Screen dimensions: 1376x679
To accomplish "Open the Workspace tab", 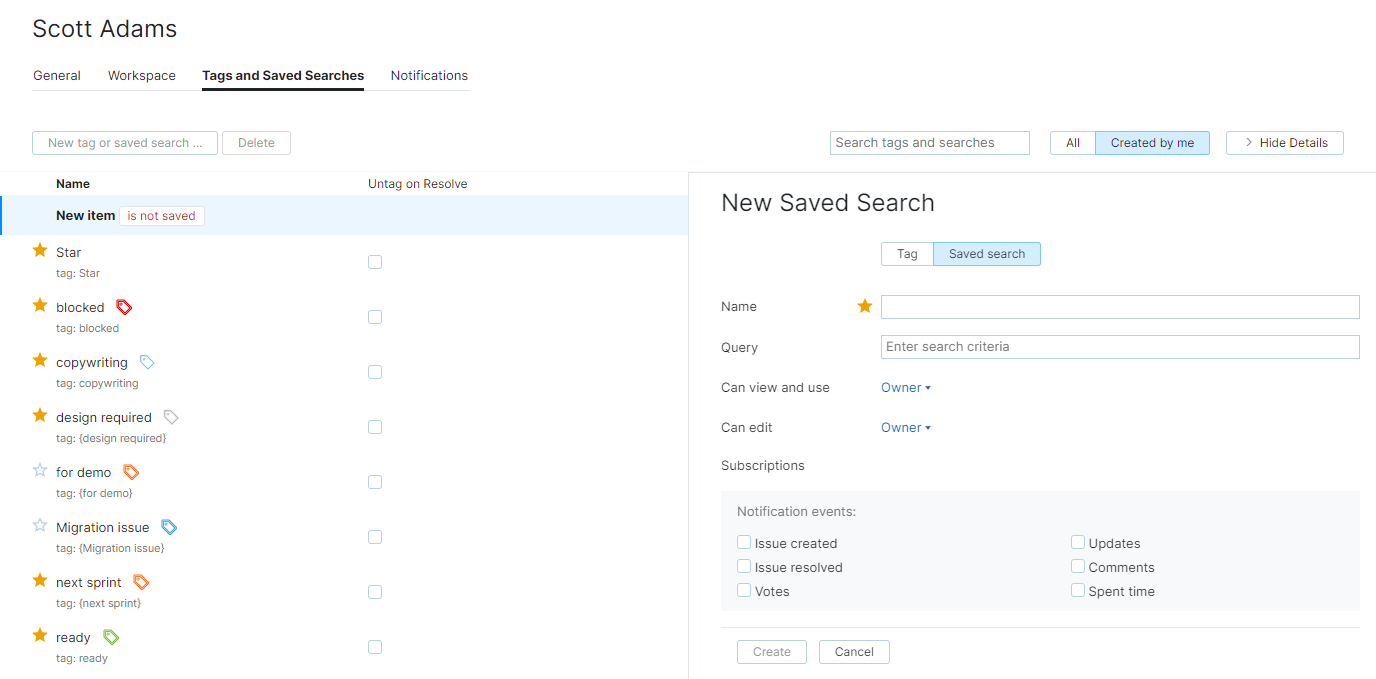I will (x=142, y=76).
